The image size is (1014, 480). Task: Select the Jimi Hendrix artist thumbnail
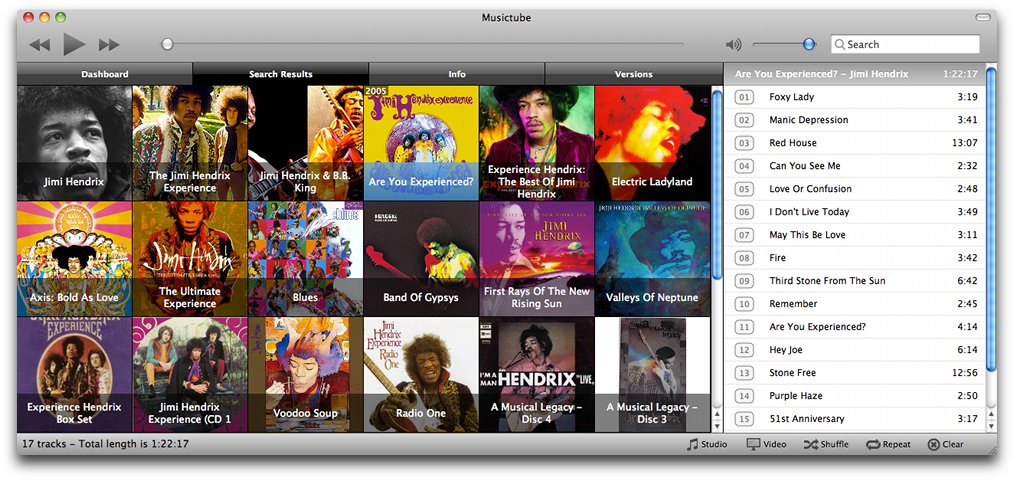tap(74, 143)
